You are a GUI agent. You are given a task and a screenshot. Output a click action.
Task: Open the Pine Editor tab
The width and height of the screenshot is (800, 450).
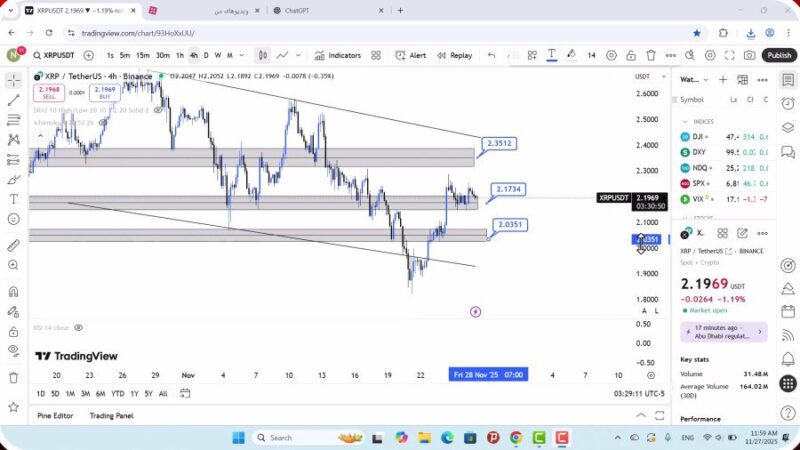(55, 415)
